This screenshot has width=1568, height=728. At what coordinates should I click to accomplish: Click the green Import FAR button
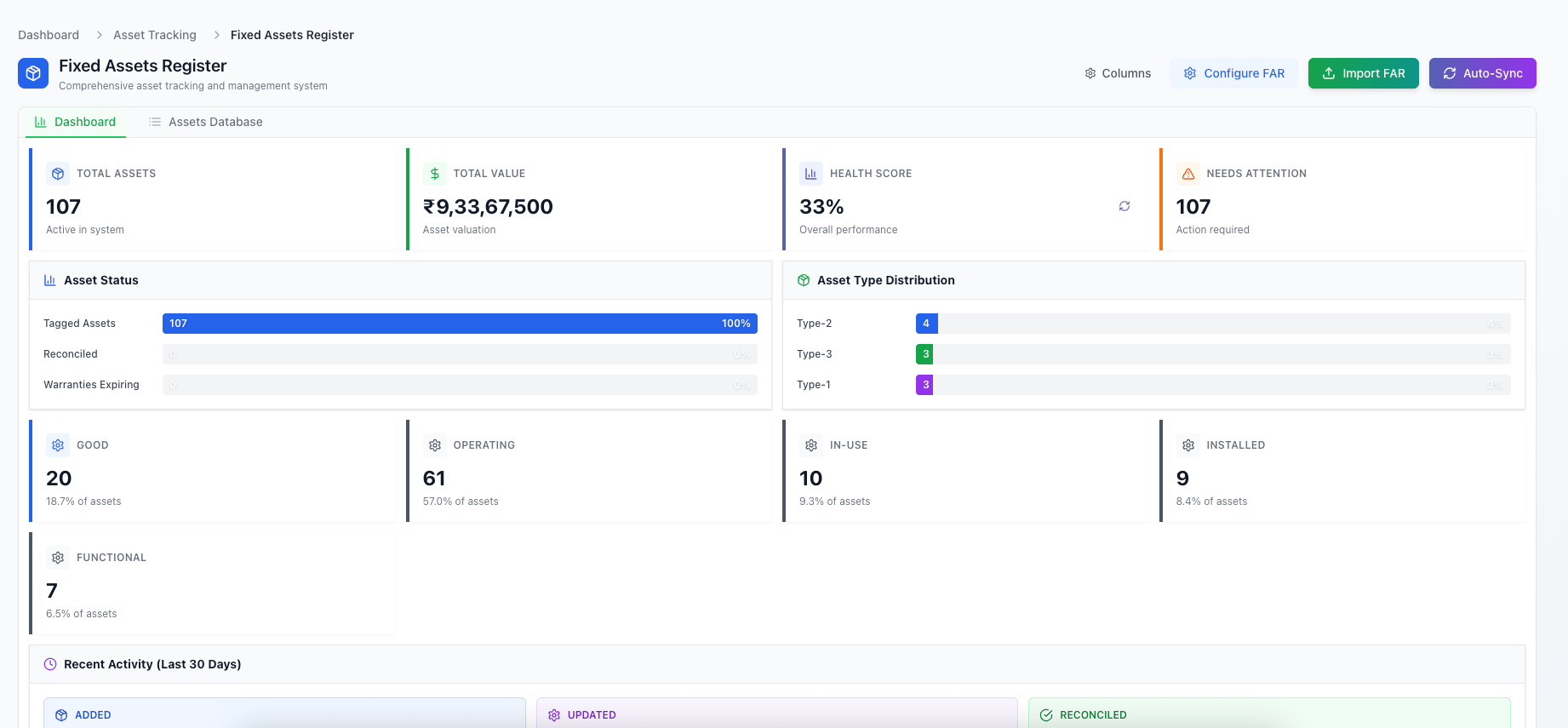[x=1363, y=73]
